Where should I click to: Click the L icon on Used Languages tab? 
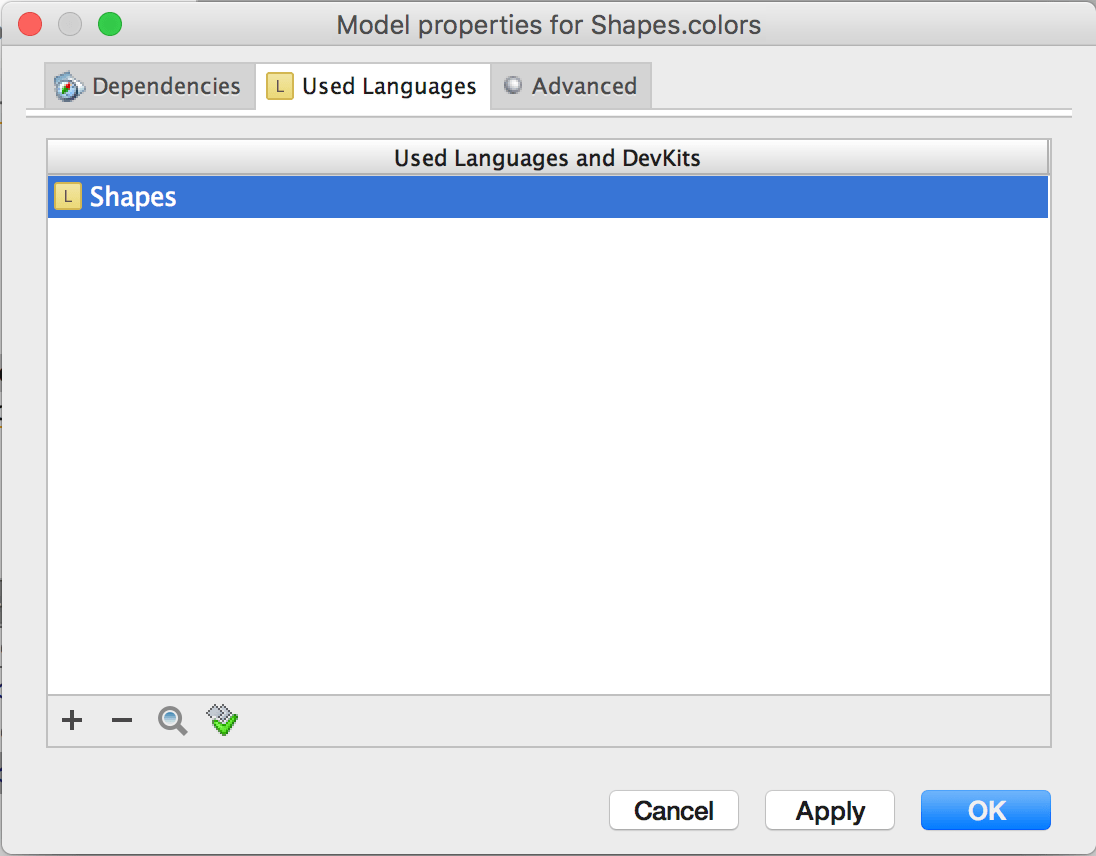coord(280,86)
